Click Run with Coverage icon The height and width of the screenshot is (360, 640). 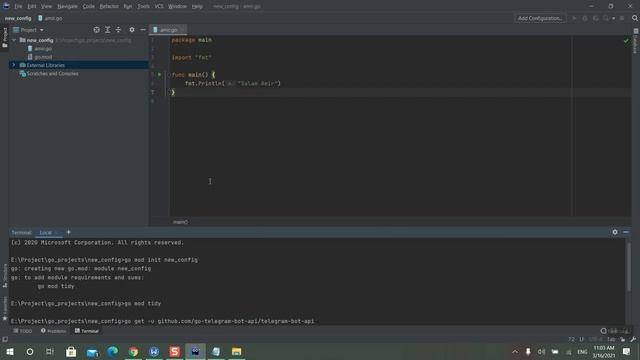tap(596, 18)
